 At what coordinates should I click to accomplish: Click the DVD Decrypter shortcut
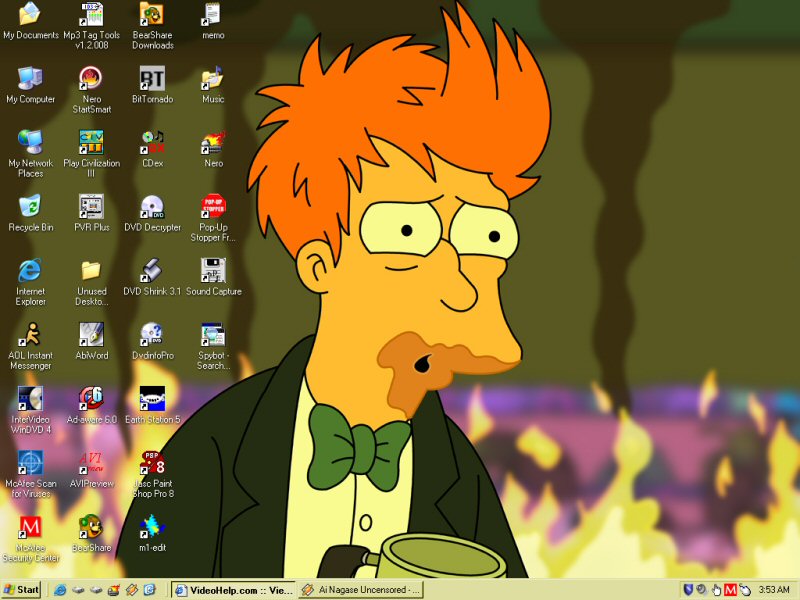click(153, 213)
